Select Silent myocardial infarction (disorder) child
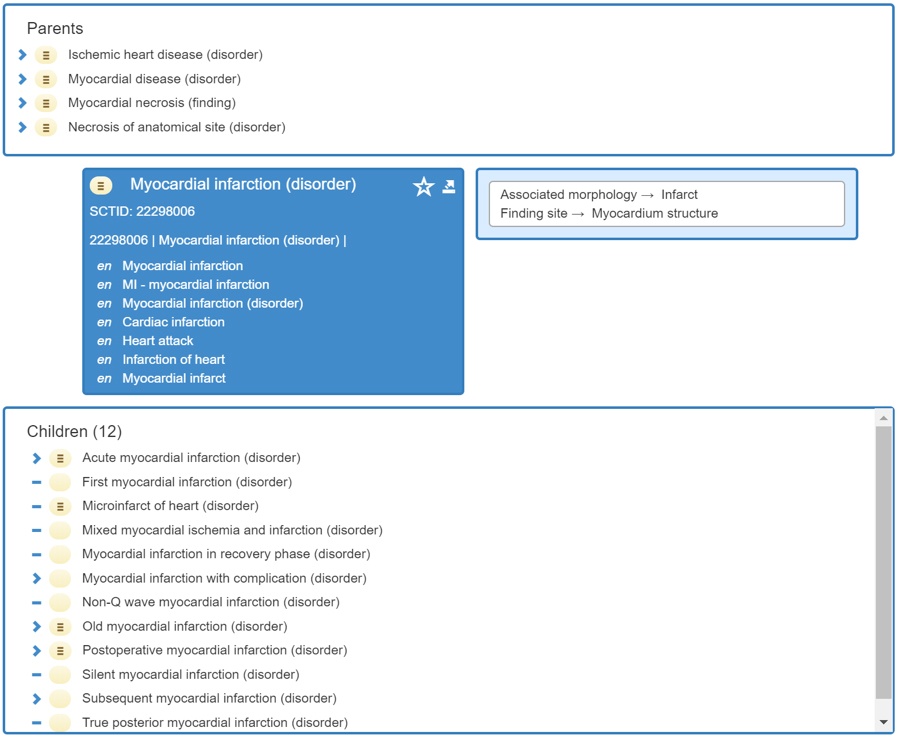Viewport: 898px width, 739px height. click(x=191, y=674)
